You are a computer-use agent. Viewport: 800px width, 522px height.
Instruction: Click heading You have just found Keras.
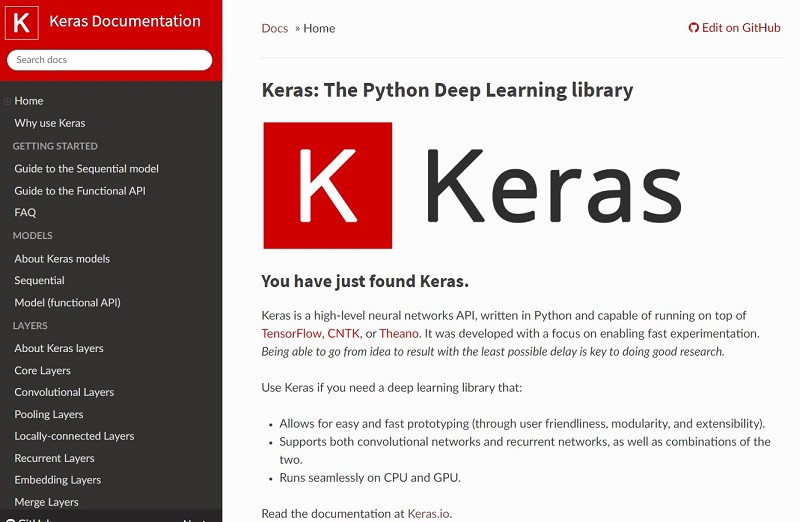pyautogui.click(x=365, y=281)
